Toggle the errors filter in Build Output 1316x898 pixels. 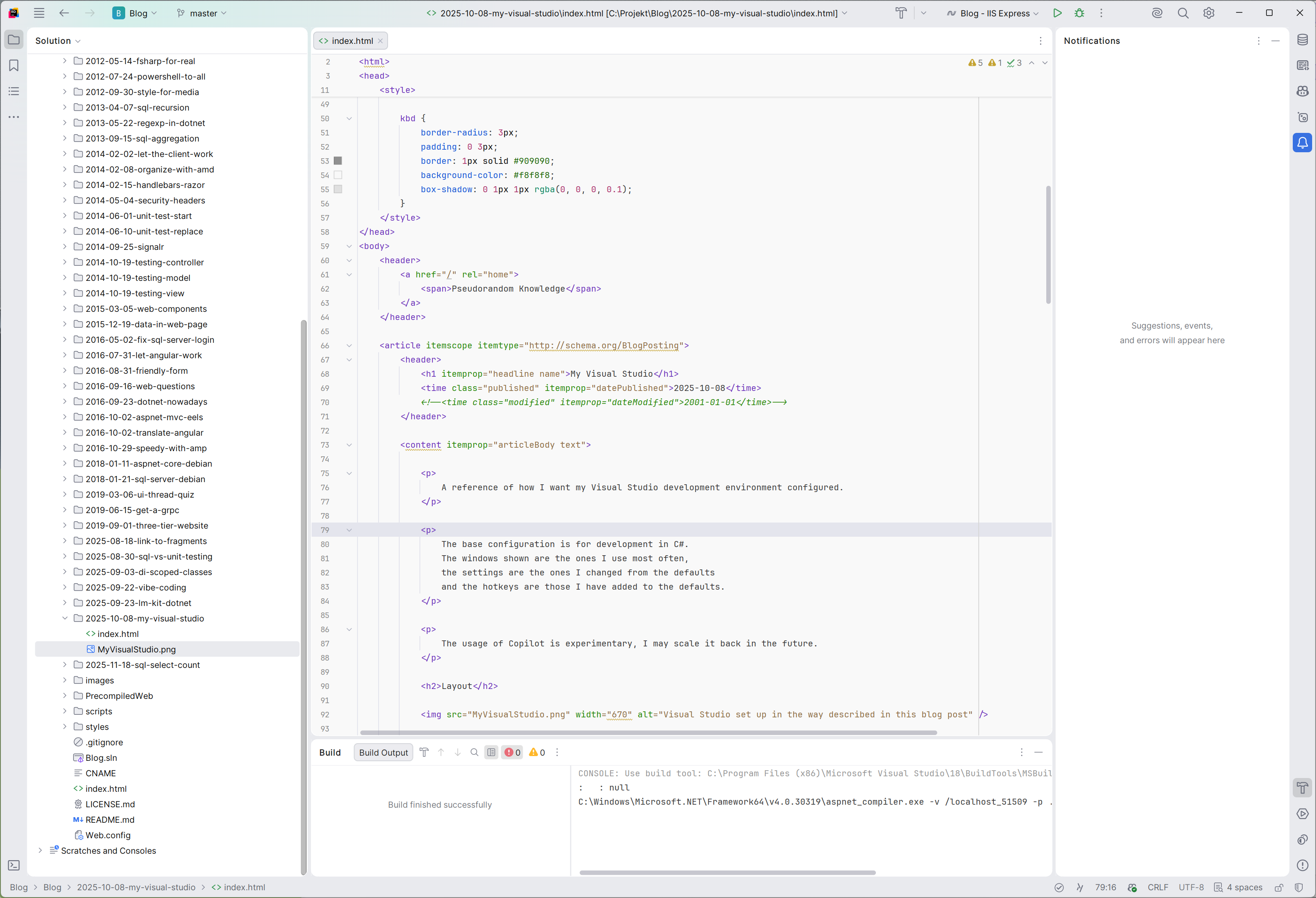coord(512,753)
